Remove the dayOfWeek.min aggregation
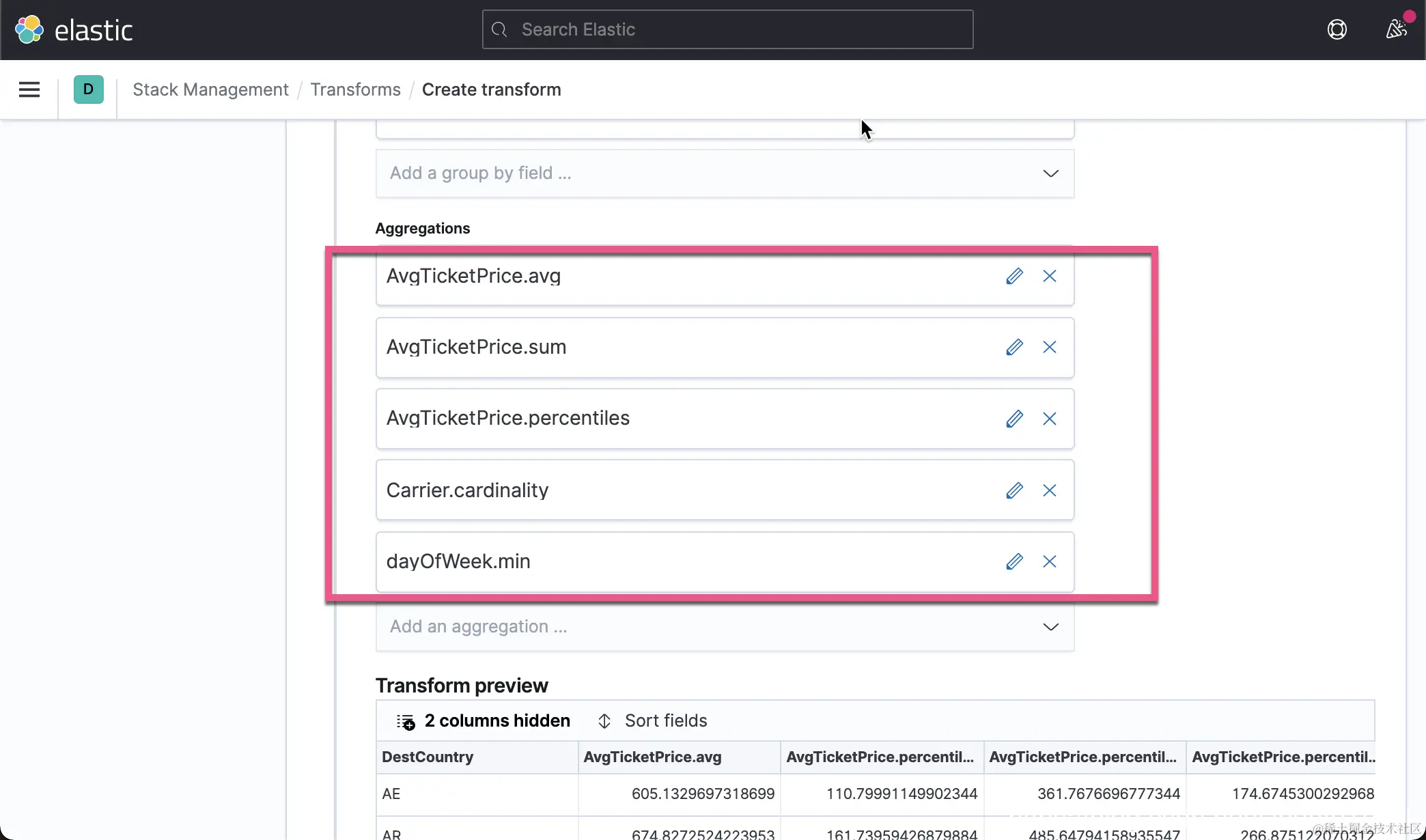 [x=1050, y=561]
